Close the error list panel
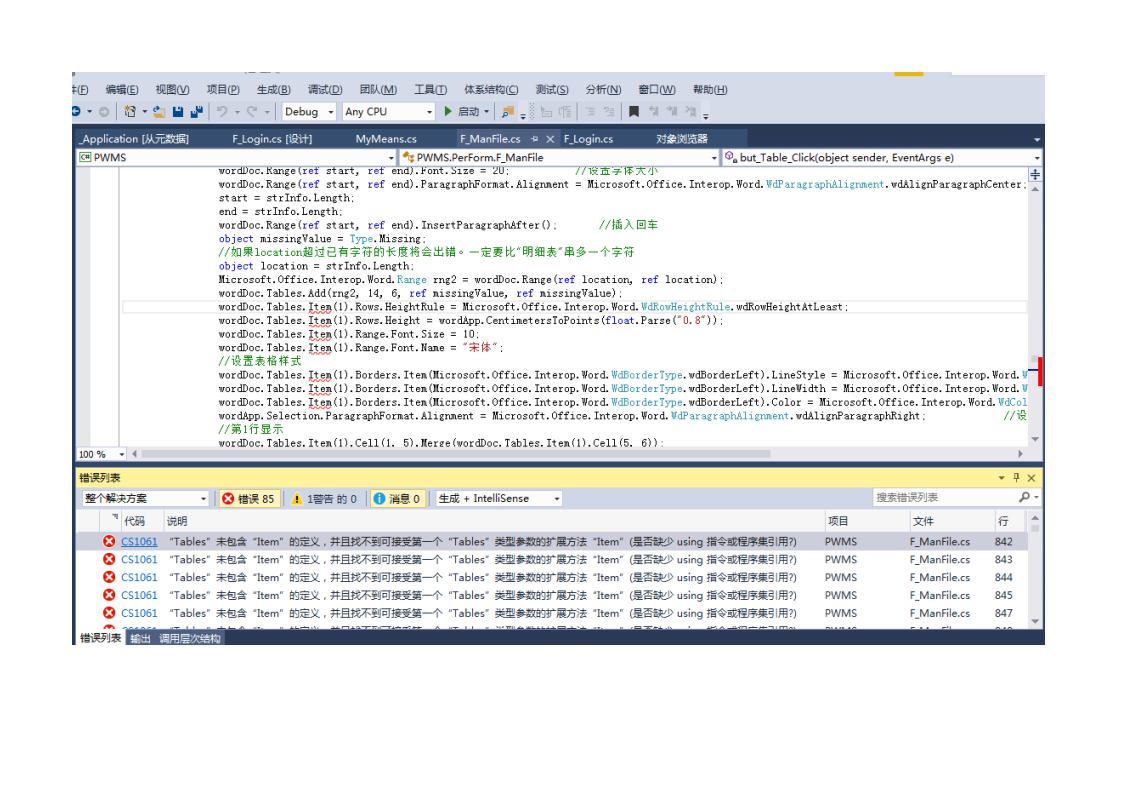 pos(1031,477)
